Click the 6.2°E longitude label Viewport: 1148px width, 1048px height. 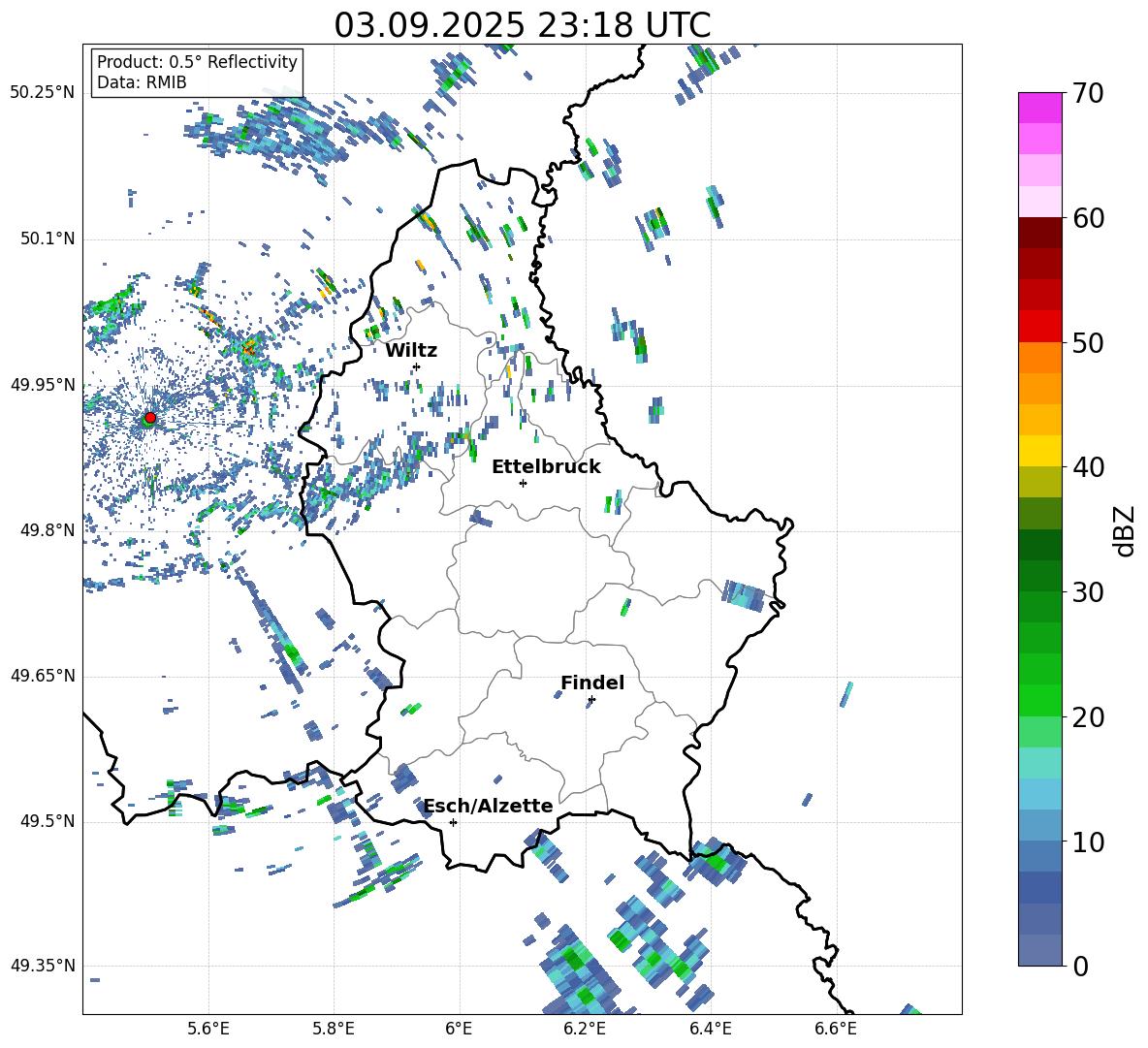[585, 1029]
